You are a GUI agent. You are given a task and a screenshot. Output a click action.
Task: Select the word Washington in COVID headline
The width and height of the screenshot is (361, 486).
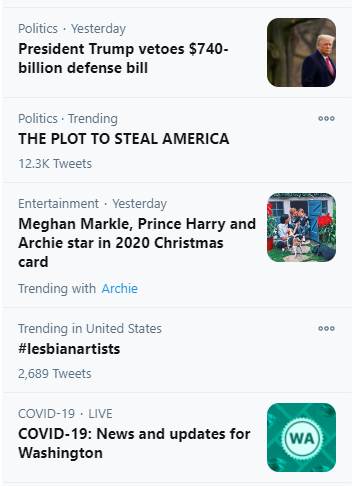click(x=60, y=453)
